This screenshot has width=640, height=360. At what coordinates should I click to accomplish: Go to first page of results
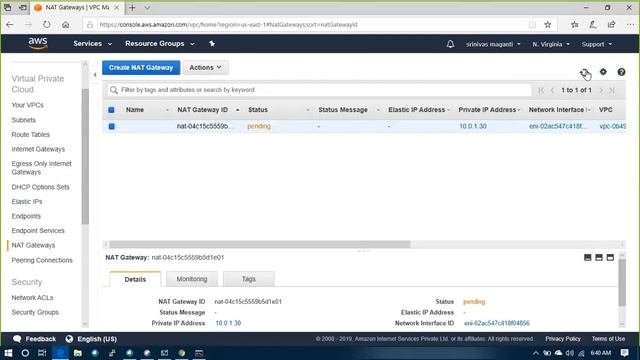pos(541,90)
